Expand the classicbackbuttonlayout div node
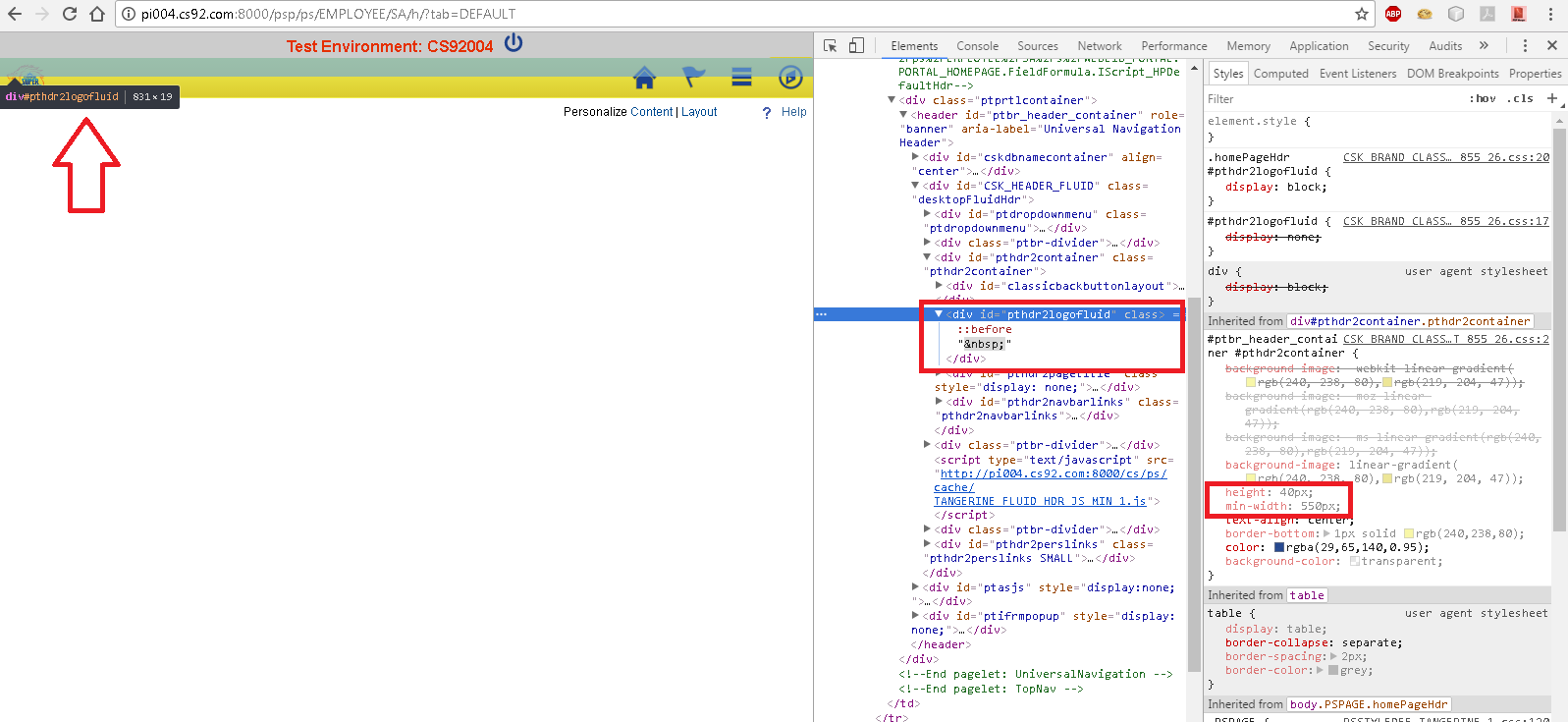Image resolution: width=1568 pixels, height=722 pixels. [x=939, y=286]
